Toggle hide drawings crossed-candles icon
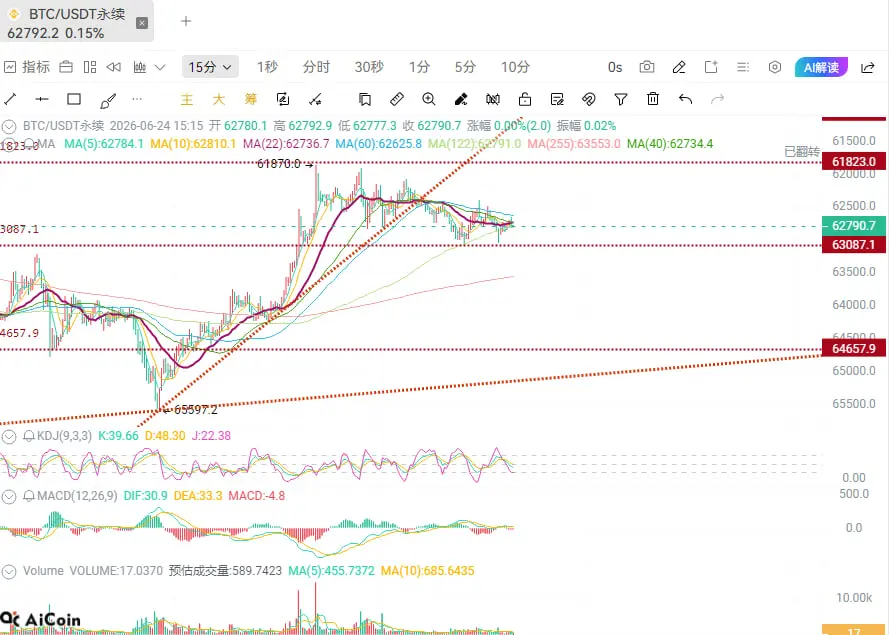The height and width of the screenshot is (635, 889). coord(493,100)
